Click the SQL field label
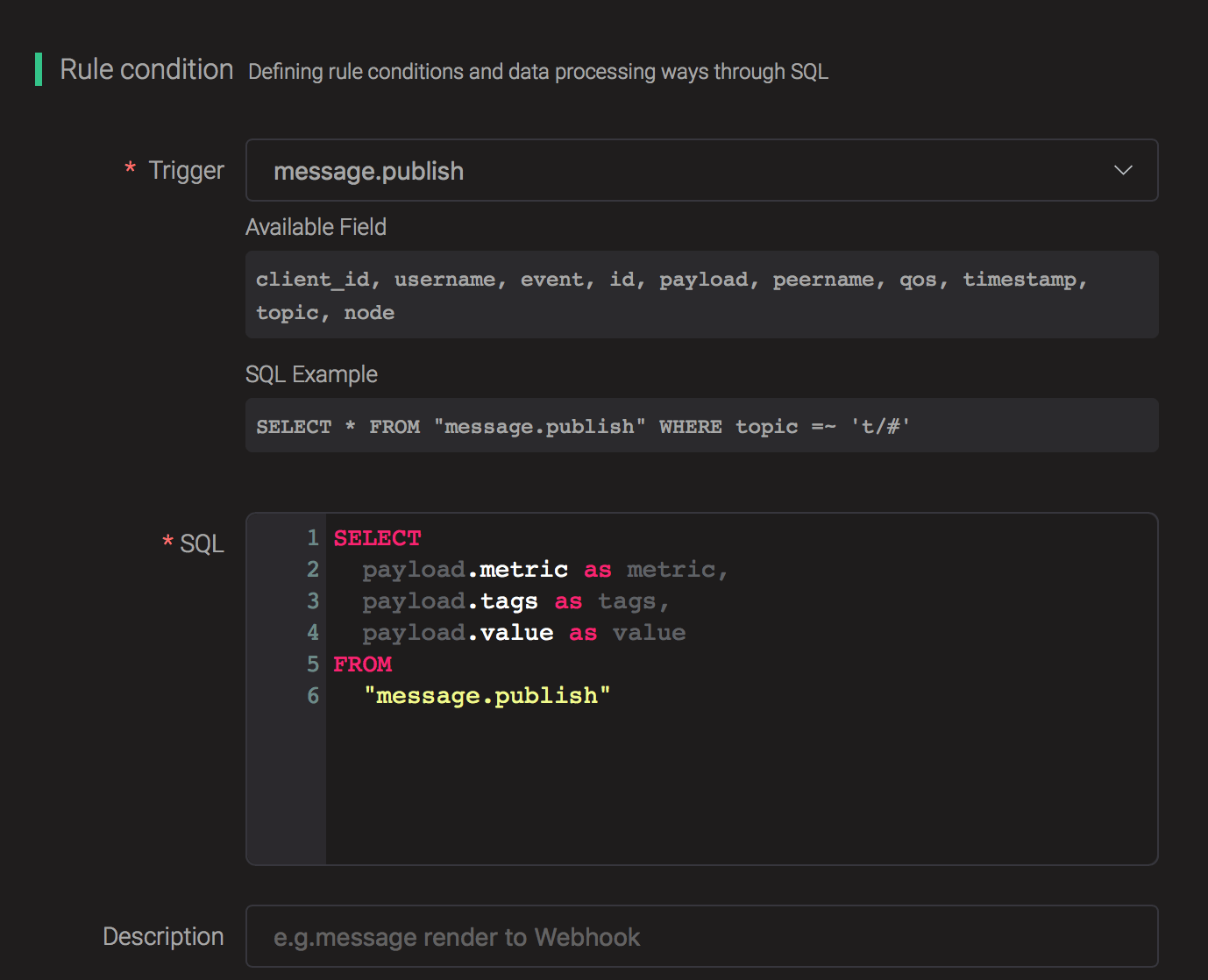 pyautogui.click(x=202, y=543)
